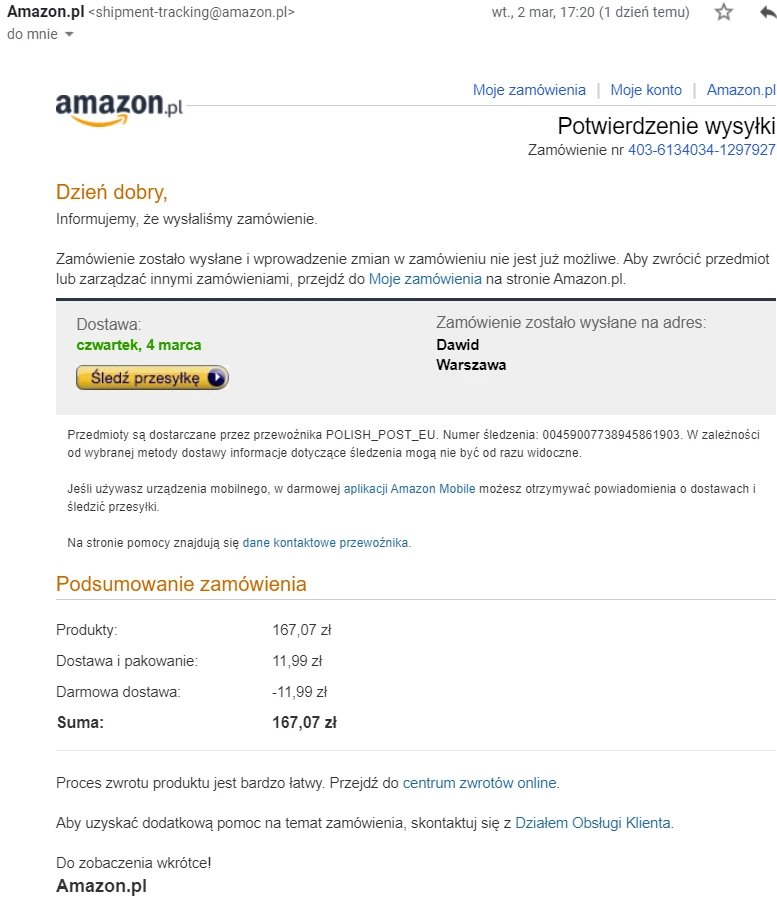The height and width of the screenshot is (904, 777).
Task: Click the Amazon.pl logo
Action: pos(119,108)
